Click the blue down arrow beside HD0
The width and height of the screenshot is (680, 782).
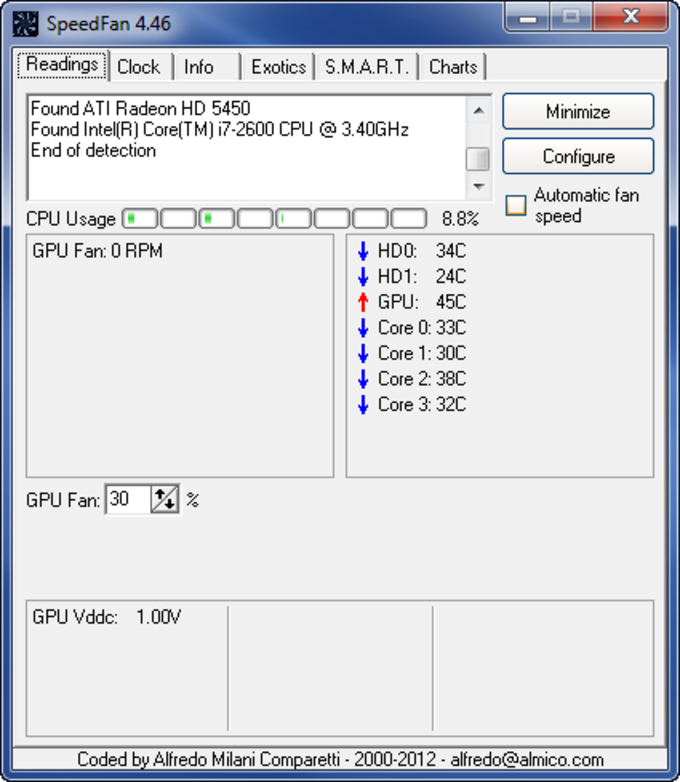pos(363,251)
